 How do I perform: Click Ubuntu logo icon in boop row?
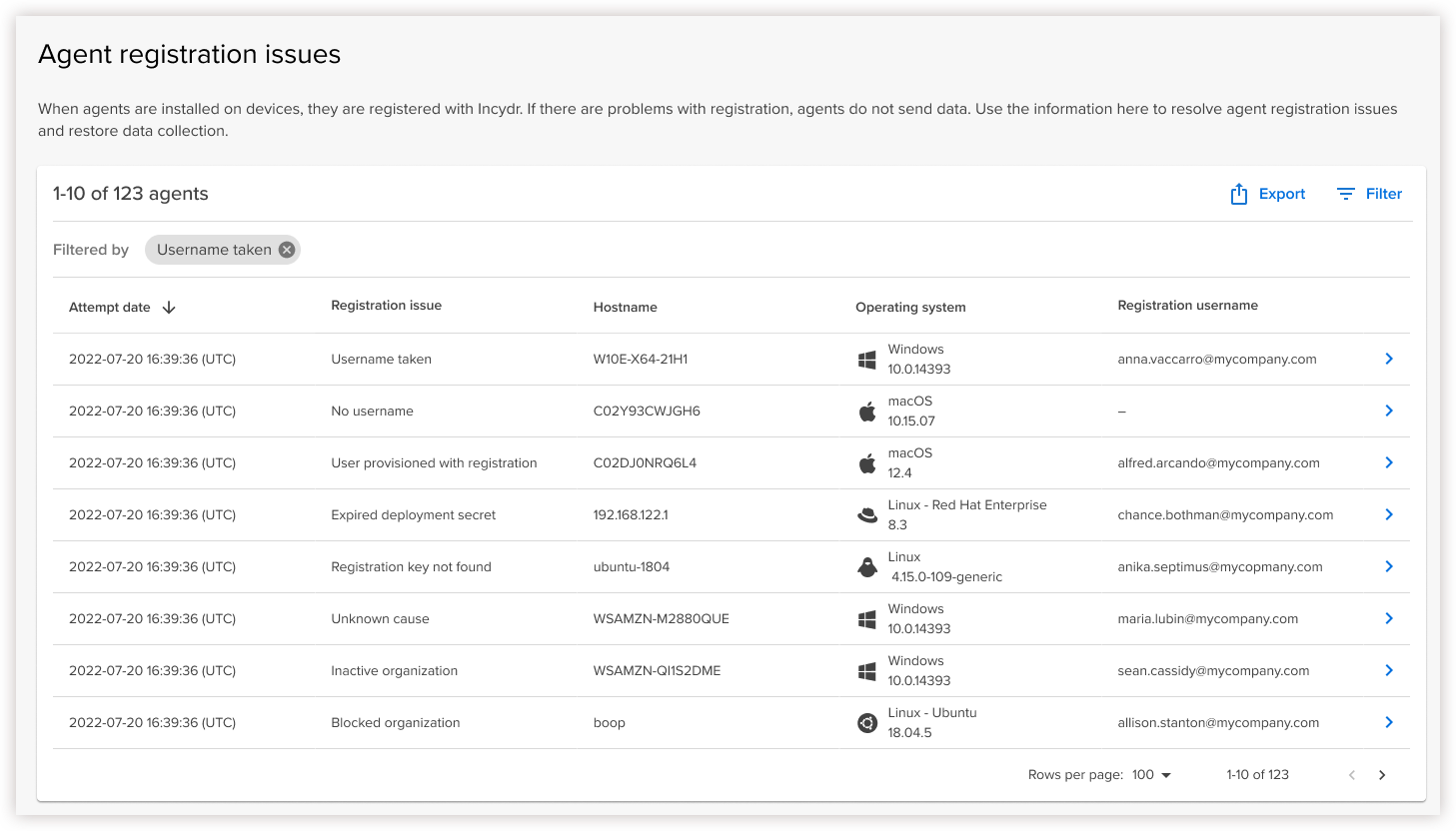coord(867,723)
